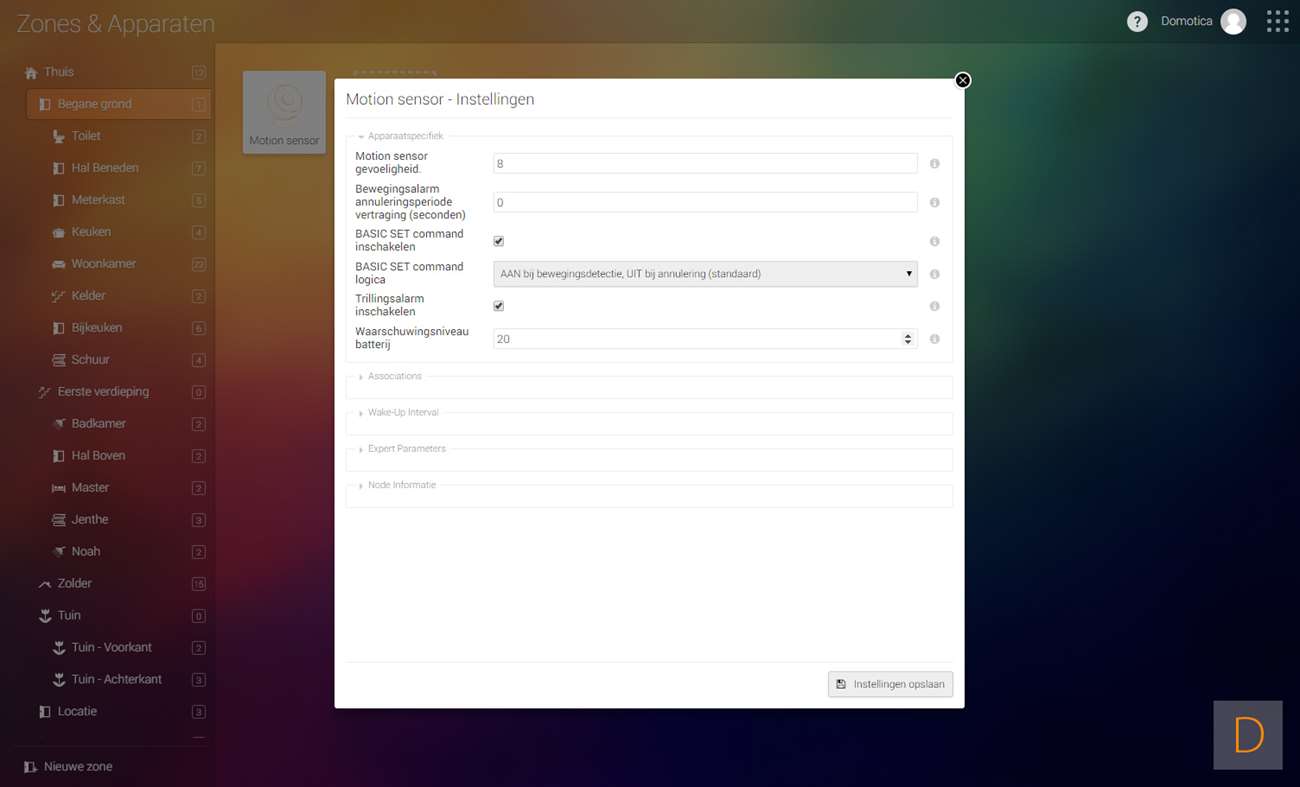Click the help question mark icon
The width and height of the screenshot is (1300, 787).
[1137, 21]
